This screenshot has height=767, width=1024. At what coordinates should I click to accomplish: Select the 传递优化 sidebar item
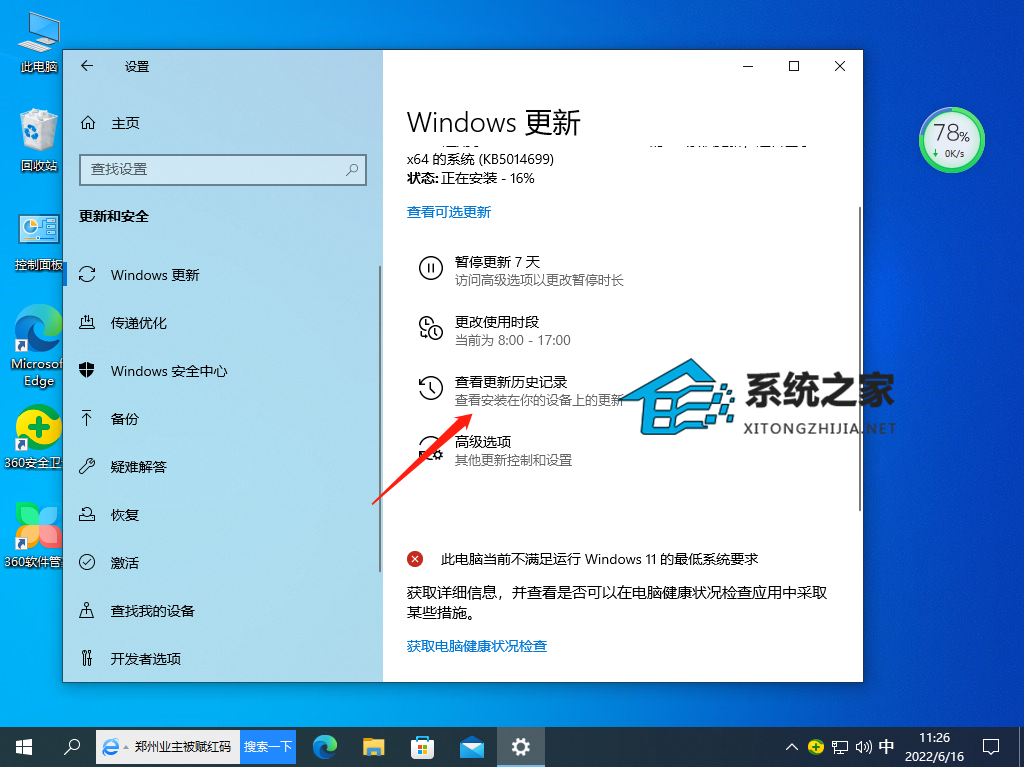point(138,323)
